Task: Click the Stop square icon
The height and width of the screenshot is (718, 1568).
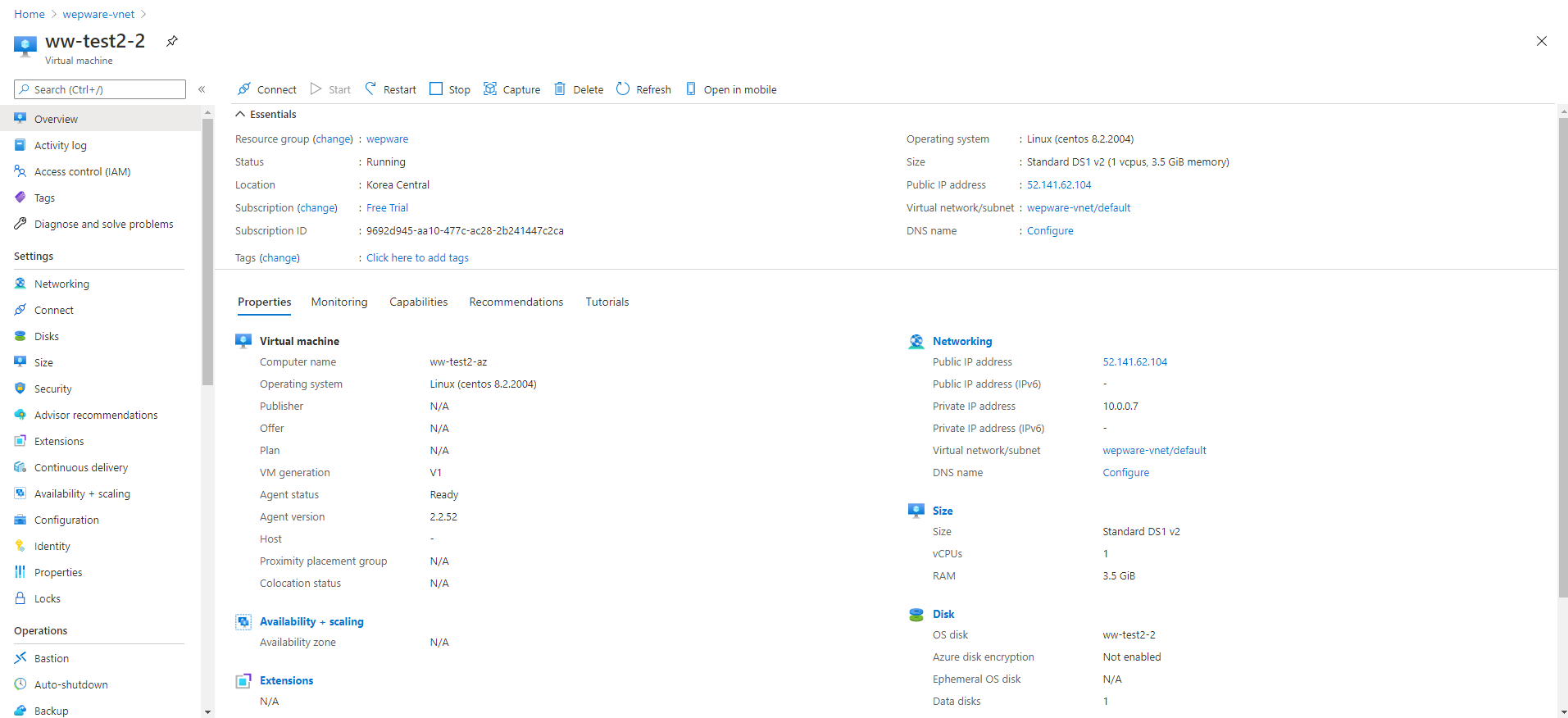Action: click(x=436, y=89)
